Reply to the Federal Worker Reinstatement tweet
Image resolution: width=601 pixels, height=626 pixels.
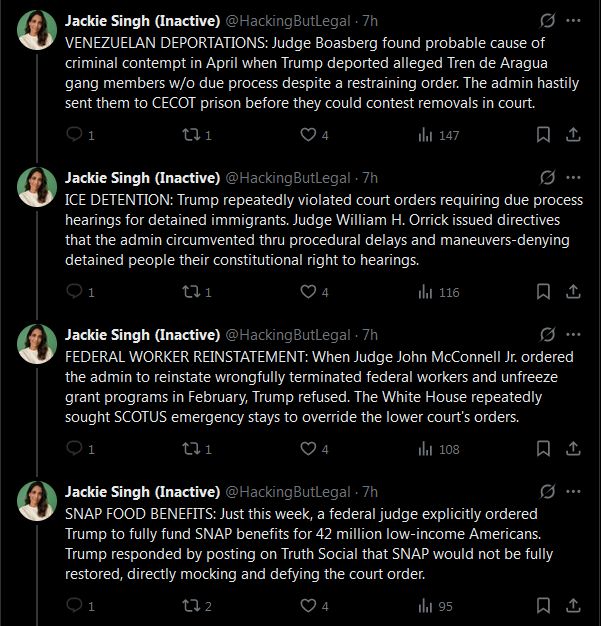[x=76, y=449]
